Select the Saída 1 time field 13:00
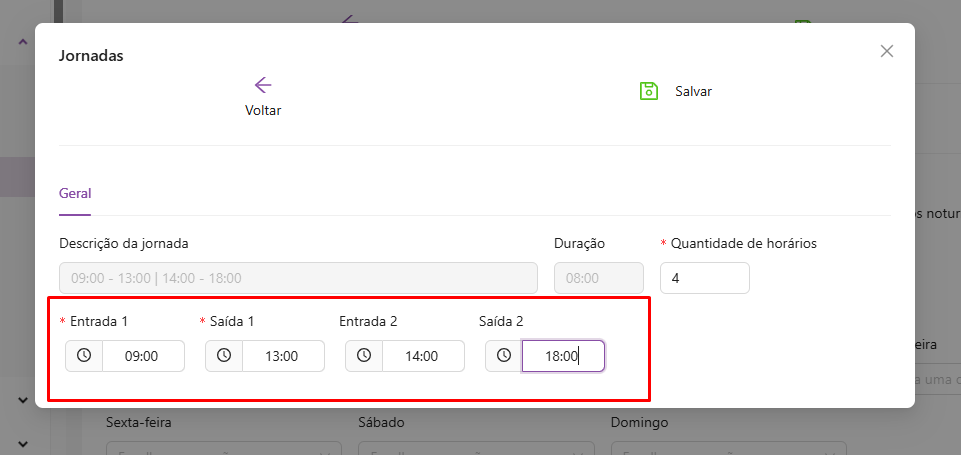961x455 pixels. click(x=283, y=356)
